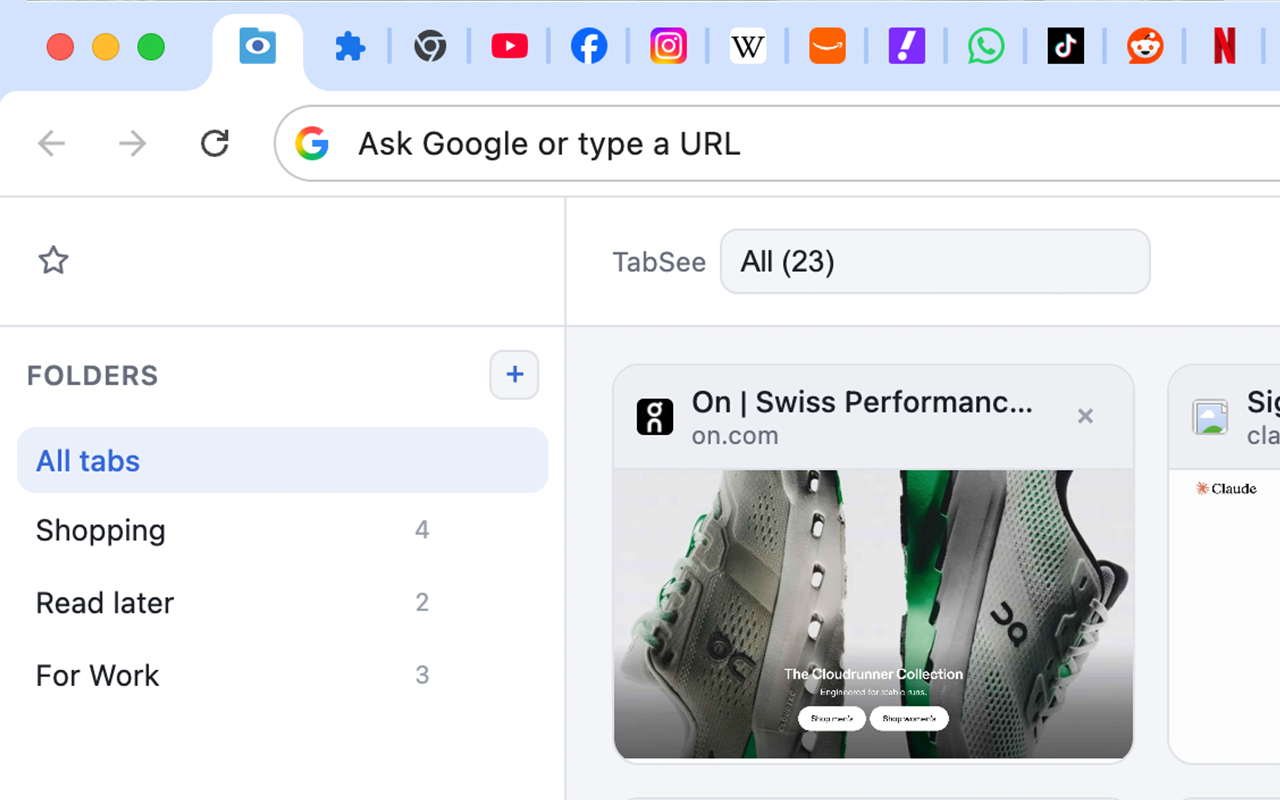Click the TabSee All (23) search field
The height and width of the screenshot is (800, 1280).
coord(935,261)
